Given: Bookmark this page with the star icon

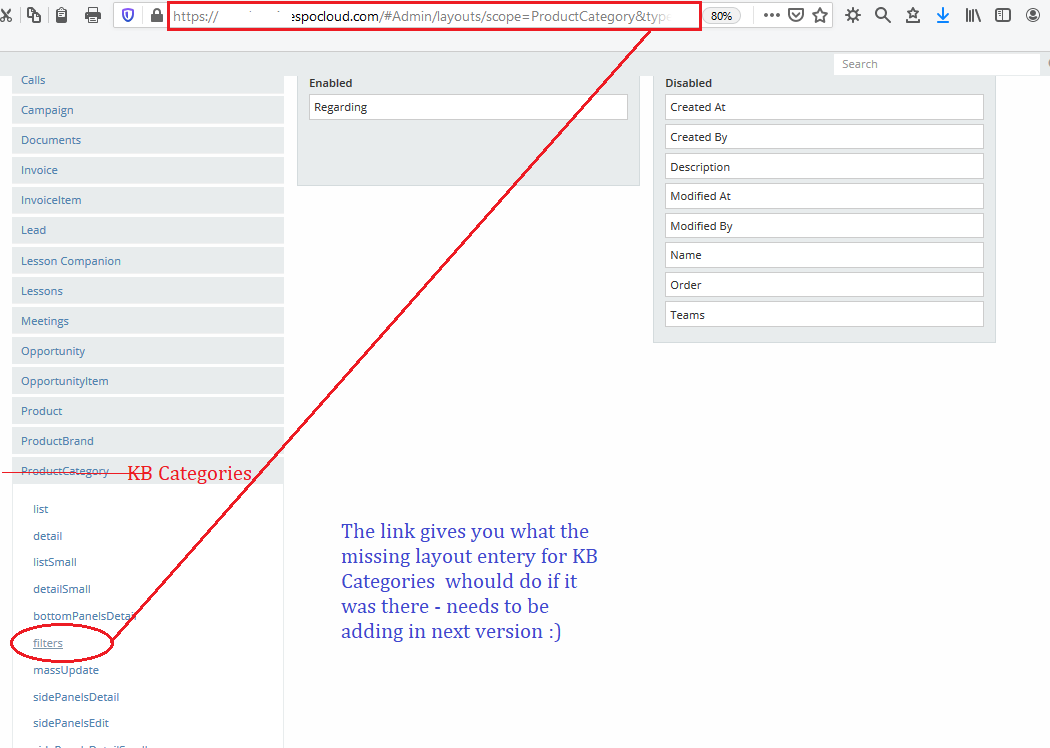Looking at the screenshot, I should [x=820, y=15].
